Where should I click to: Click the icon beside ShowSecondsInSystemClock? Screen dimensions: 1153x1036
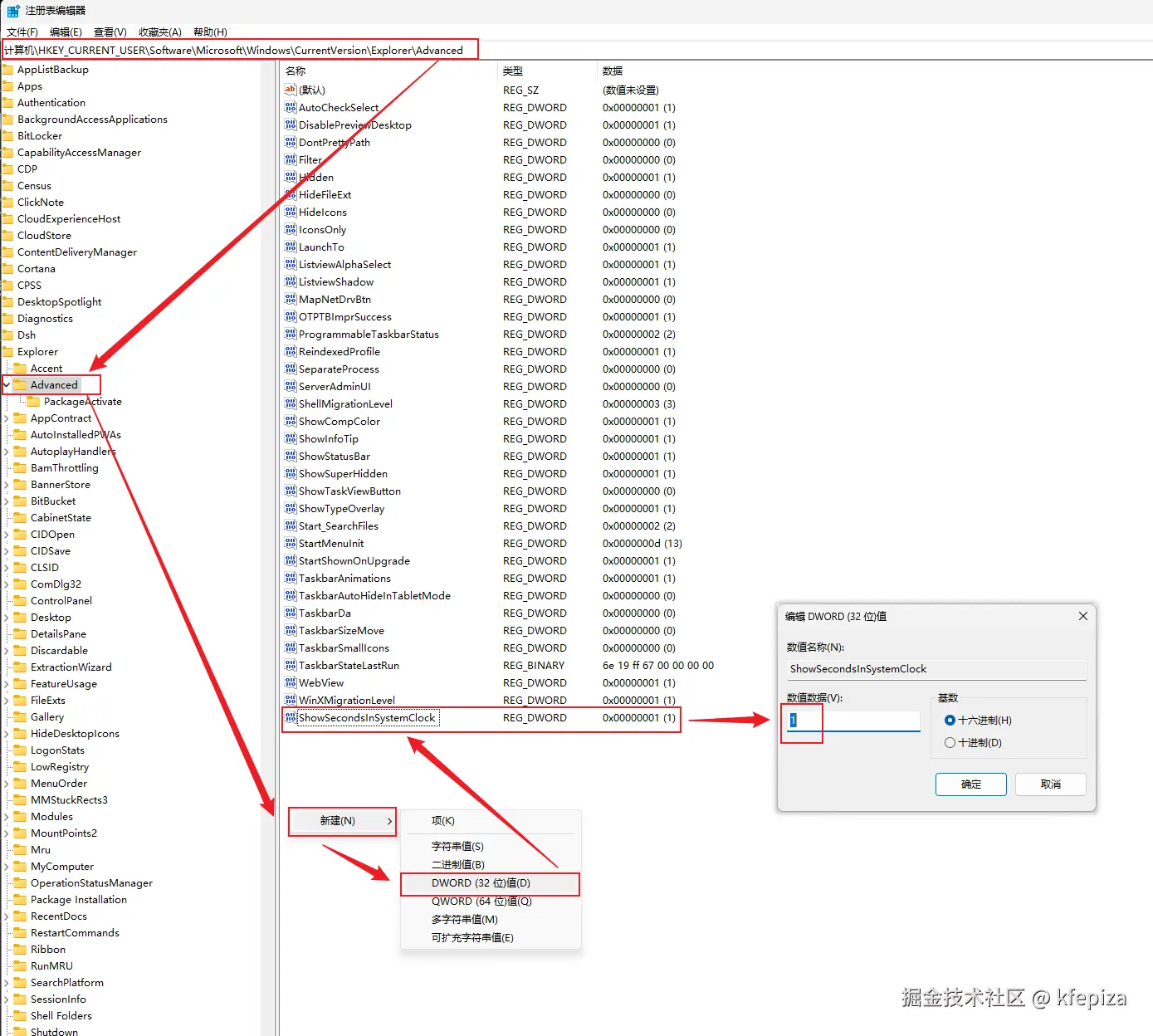tap(291, 717)
